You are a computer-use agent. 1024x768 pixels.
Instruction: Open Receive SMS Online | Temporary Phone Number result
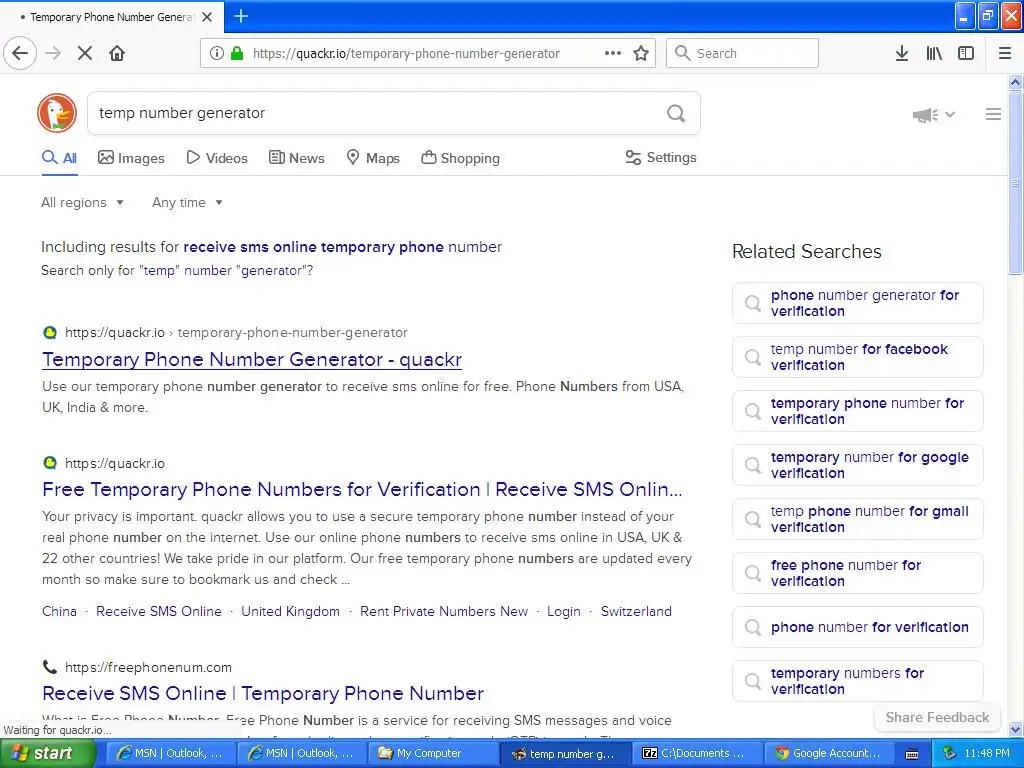(x=263, y=693)
